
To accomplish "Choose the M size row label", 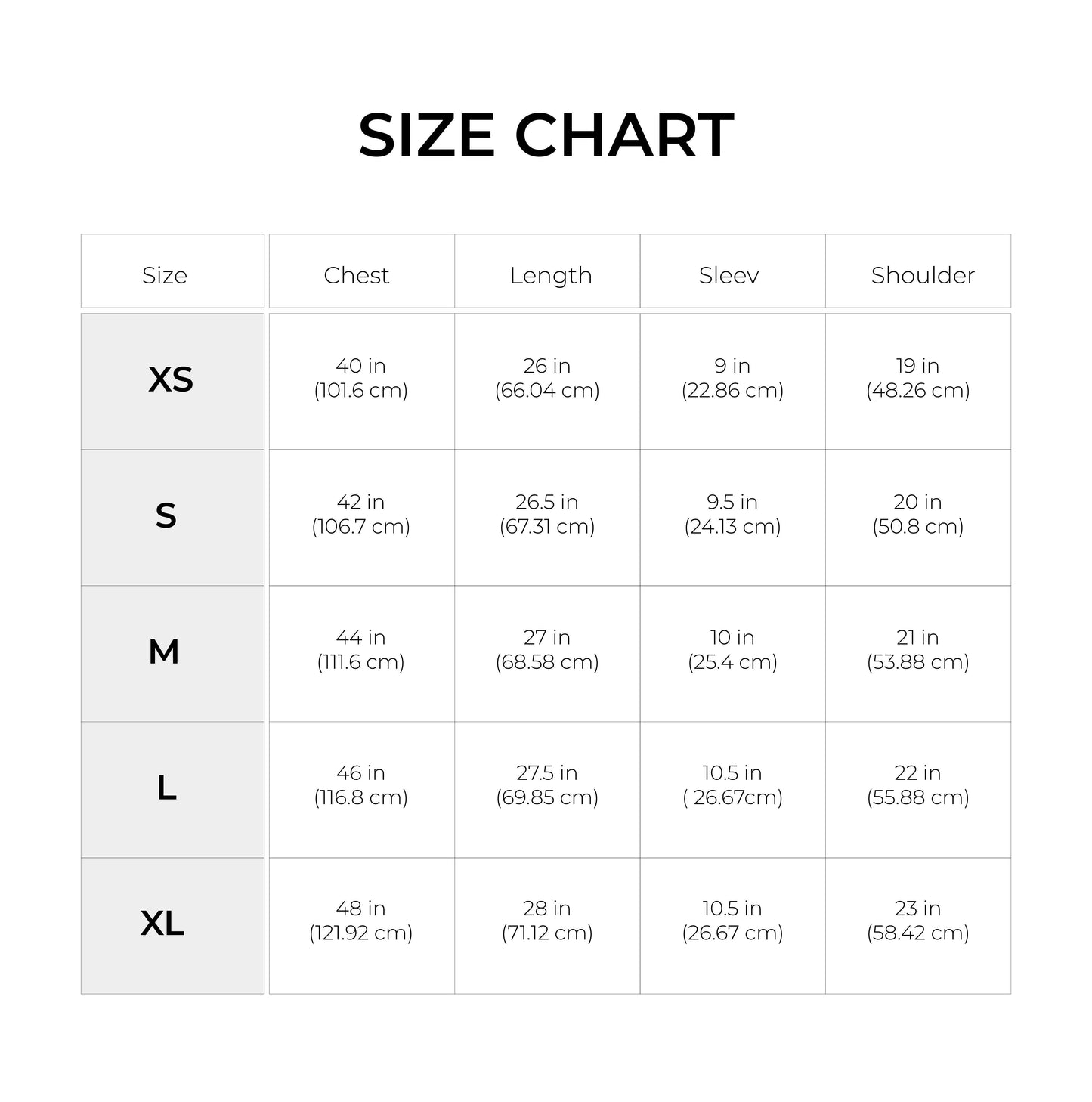I will (164, 652).
